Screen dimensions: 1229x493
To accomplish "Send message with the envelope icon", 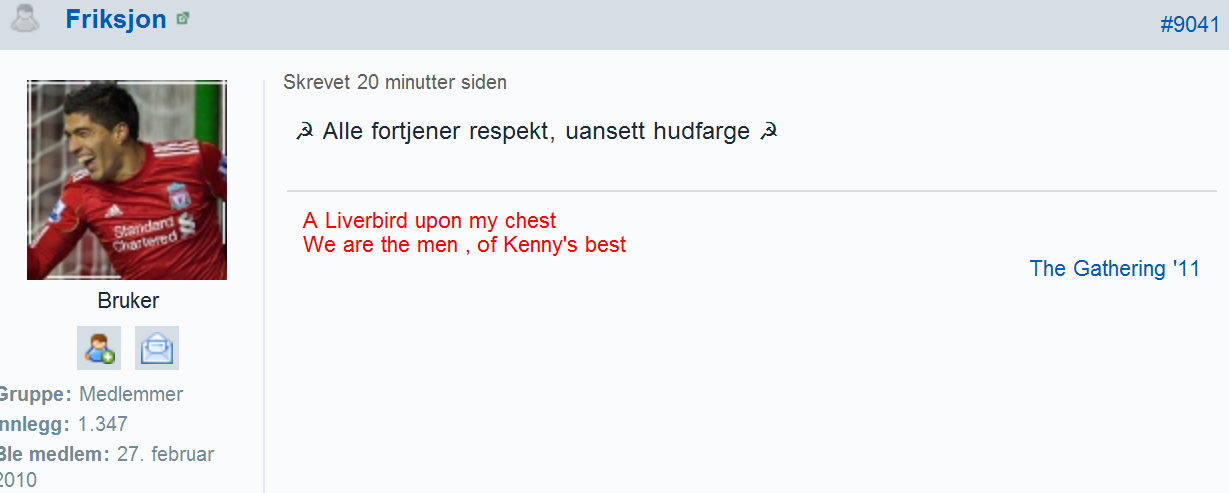I will pyautogui.click(x=157, y=348).
